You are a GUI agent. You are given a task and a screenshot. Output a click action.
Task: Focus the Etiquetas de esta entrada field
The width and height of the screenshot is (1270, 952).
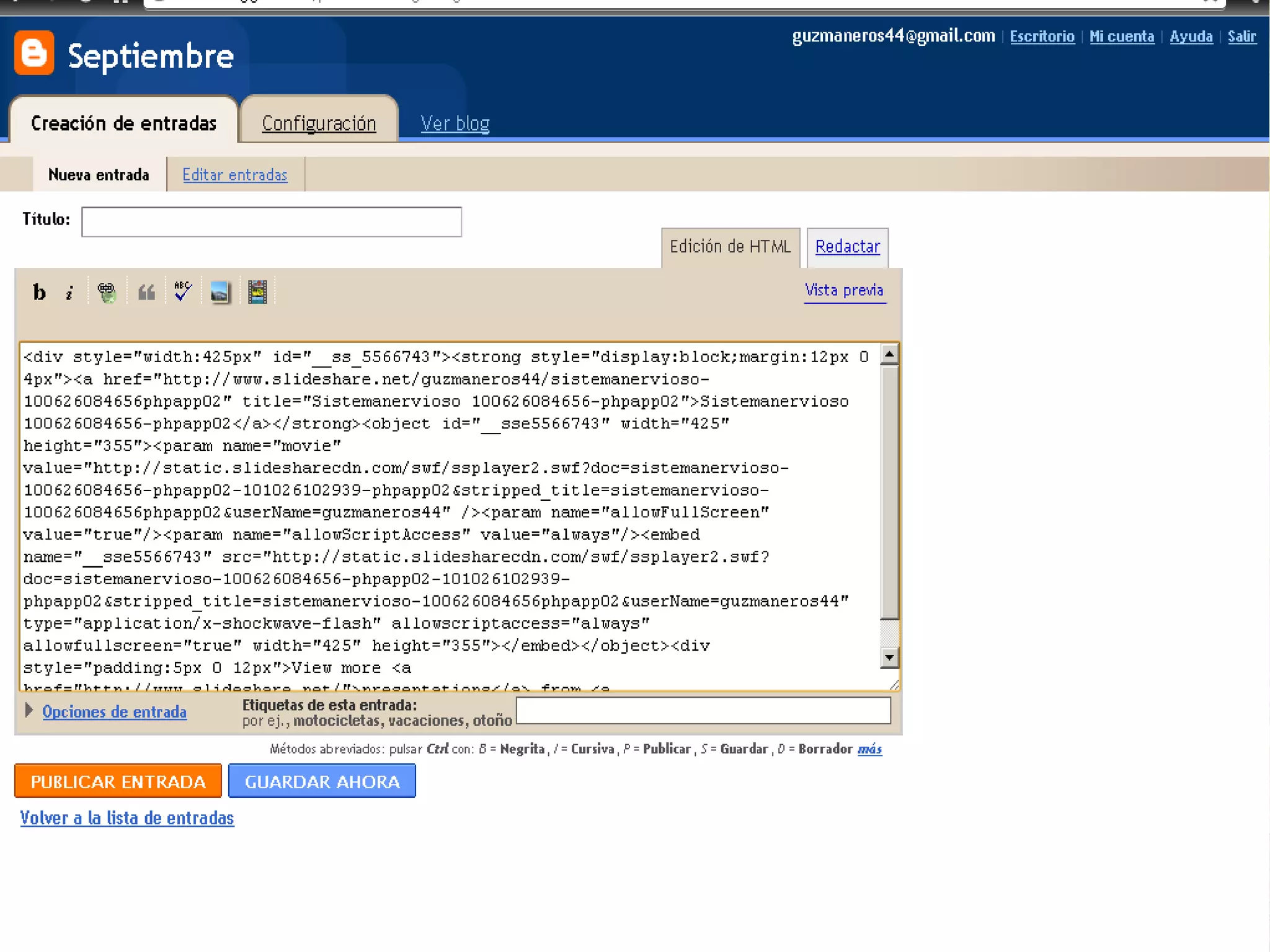(x=703, y=711)
